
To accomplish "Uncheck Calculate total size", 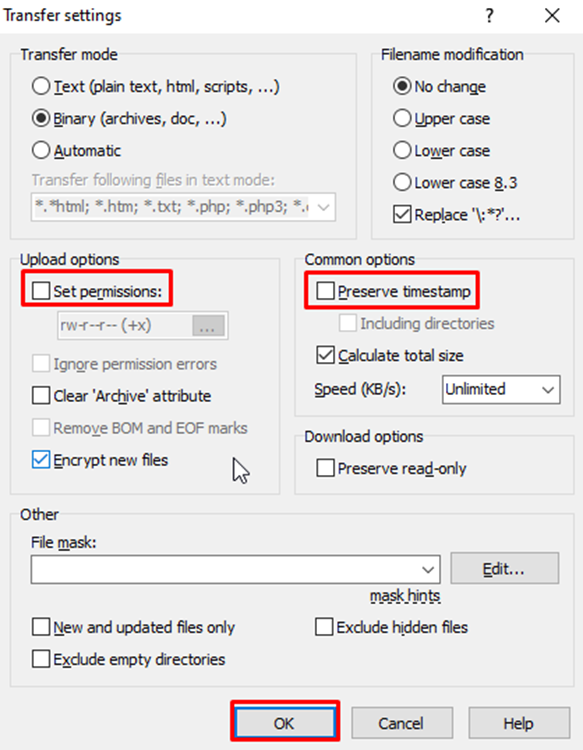I will (325, 355).
